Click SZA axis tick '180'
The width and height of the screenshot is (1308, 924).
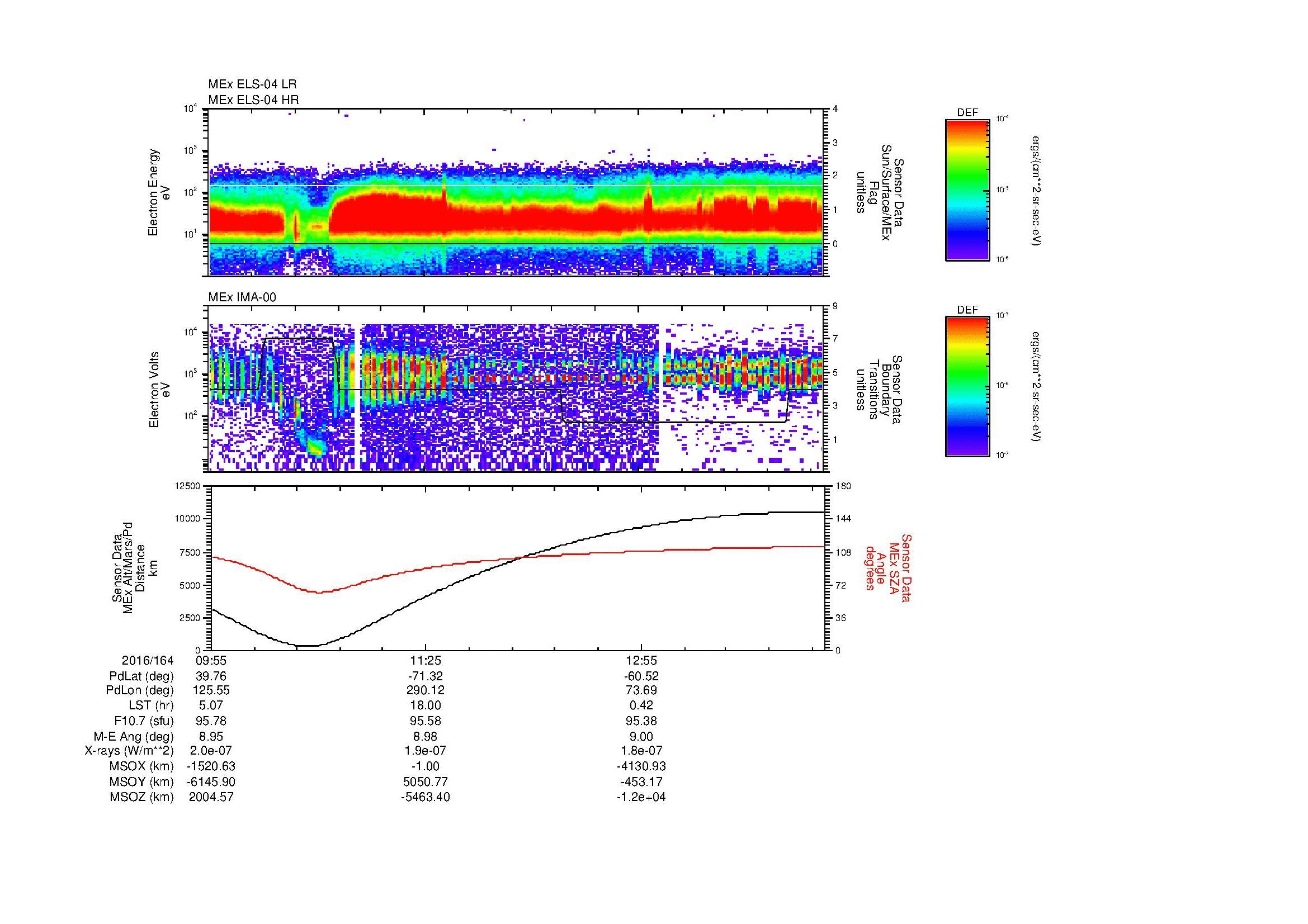point(844,486)
